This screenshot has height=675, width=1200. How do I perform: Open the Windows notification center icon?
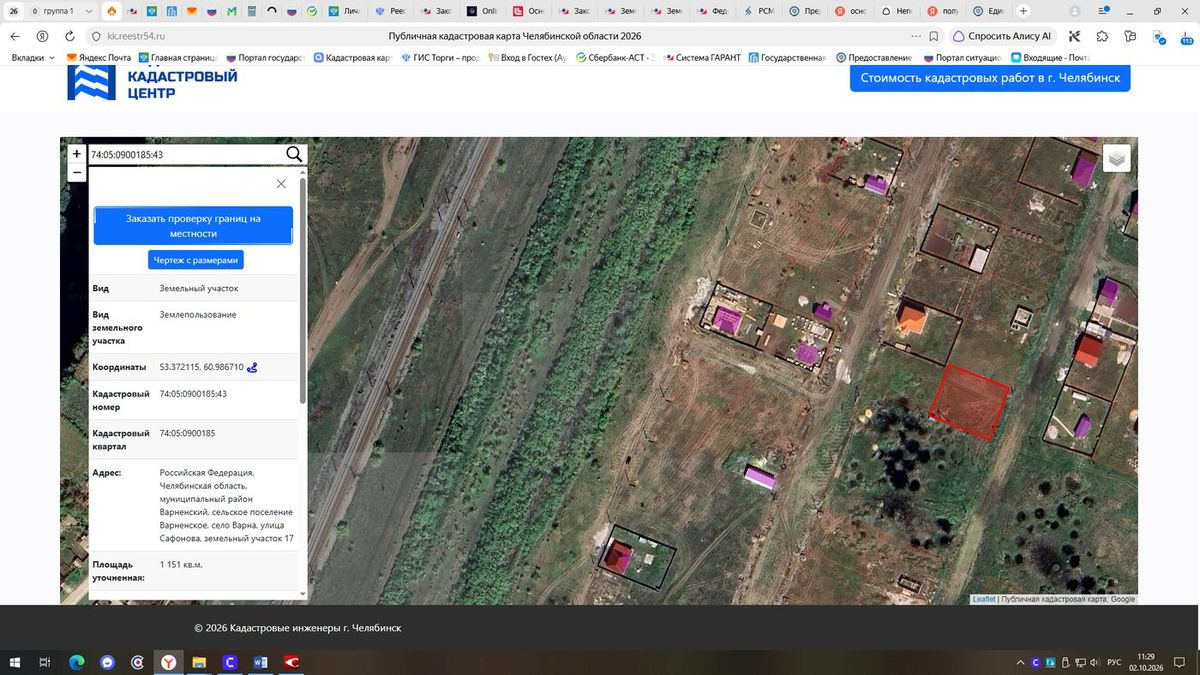[1179, 662]
